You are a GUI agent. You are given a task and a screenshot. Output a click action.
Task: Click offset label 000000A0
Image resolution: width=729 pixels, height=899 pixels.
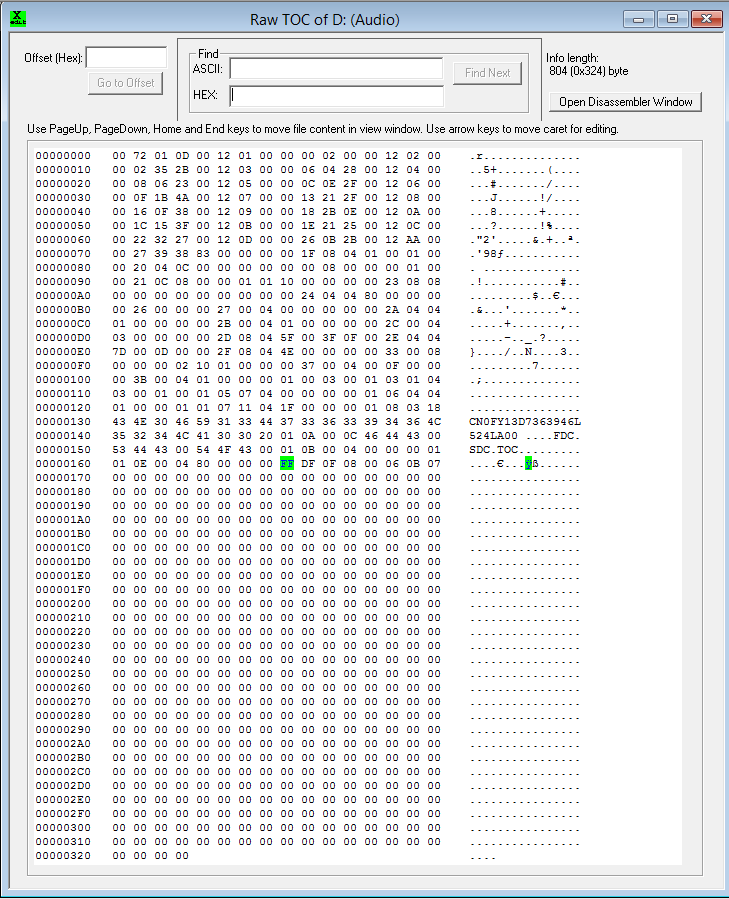(x=63, y=295)
